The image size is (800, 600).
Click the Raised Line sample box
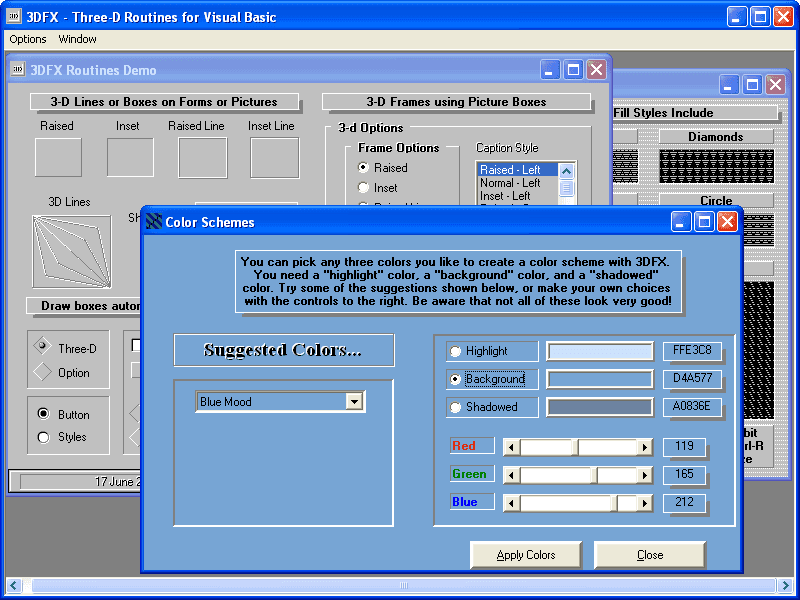(203, 158)
